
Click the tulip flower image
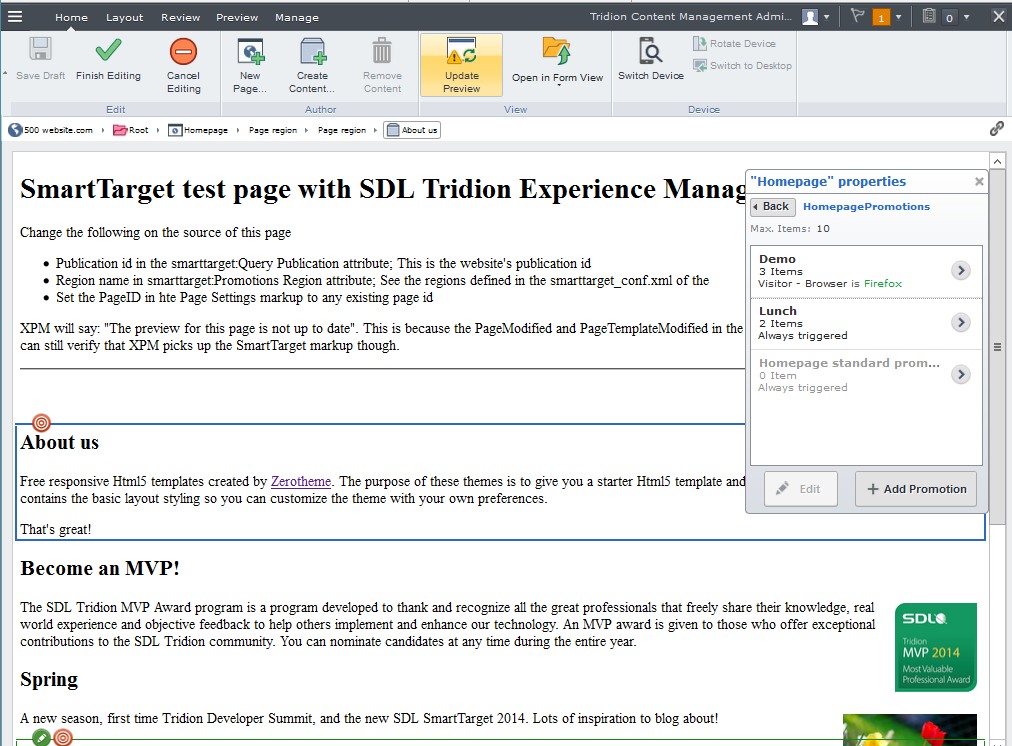point(910,730)
